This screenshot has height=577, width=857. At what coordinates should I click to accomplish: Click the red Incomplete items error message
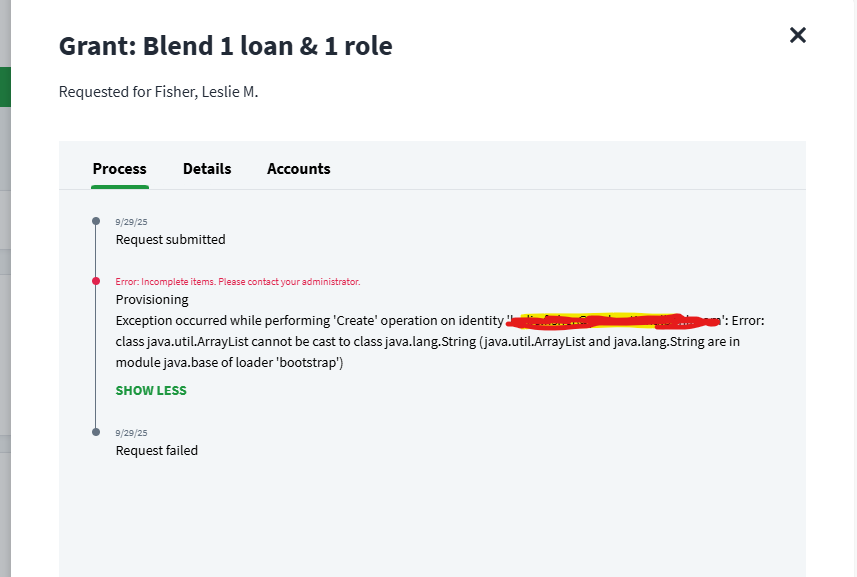pos(237,282)
